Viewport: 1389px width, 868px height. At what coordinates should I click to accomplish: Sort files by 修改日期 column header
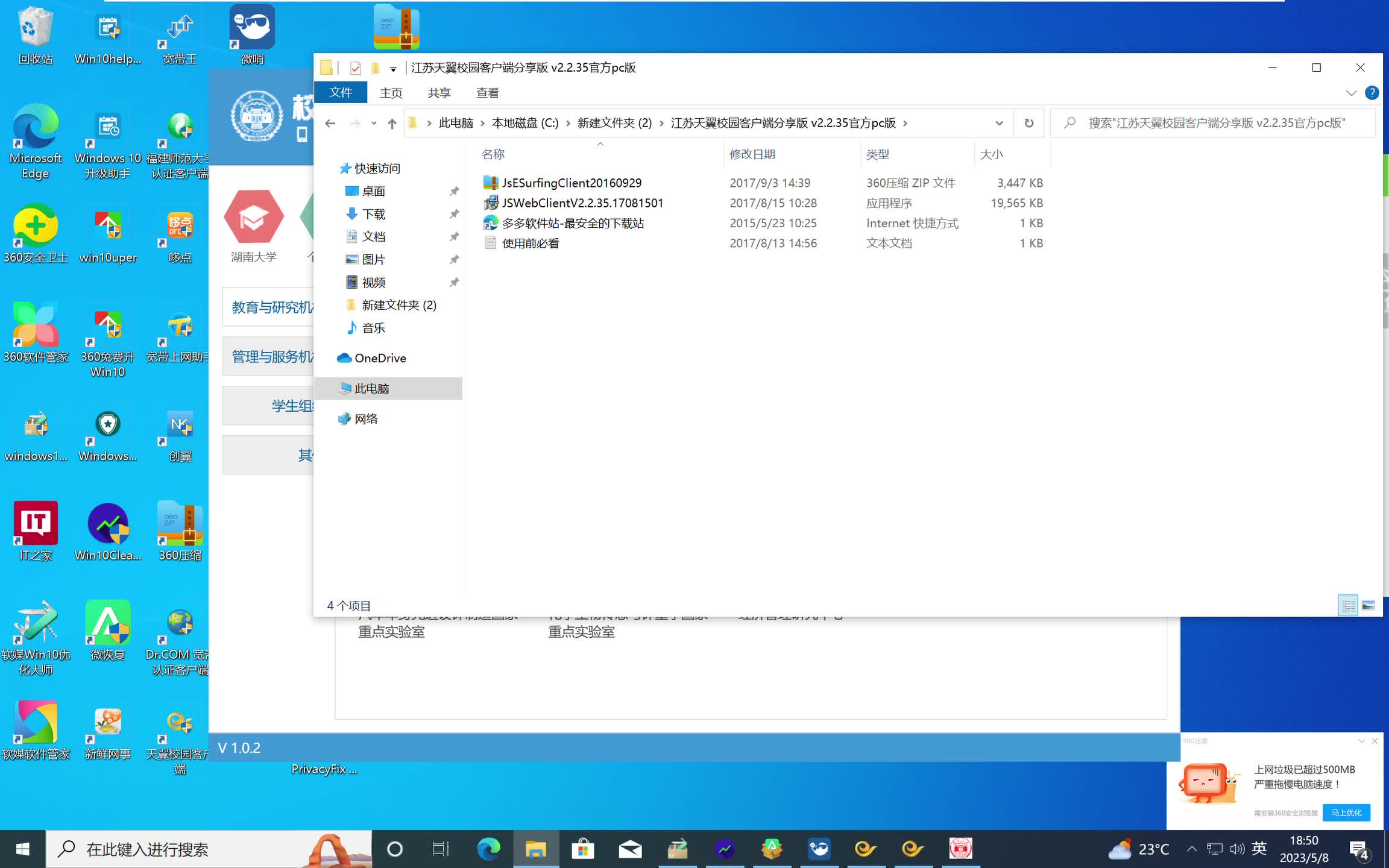792,154
